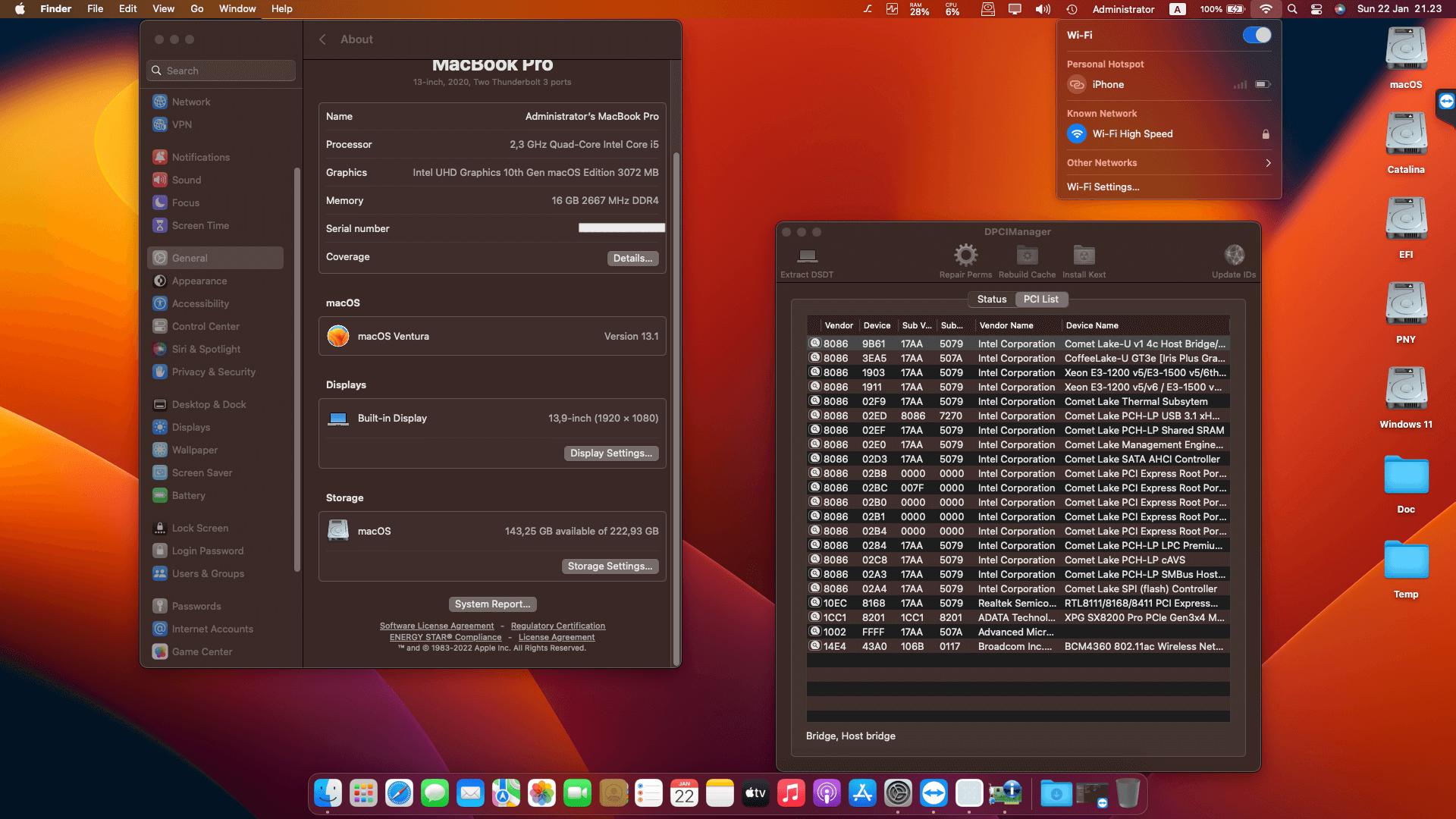1456x819 pixels.
Task: Open Maps app in Dock
Action: pos(507,793)
